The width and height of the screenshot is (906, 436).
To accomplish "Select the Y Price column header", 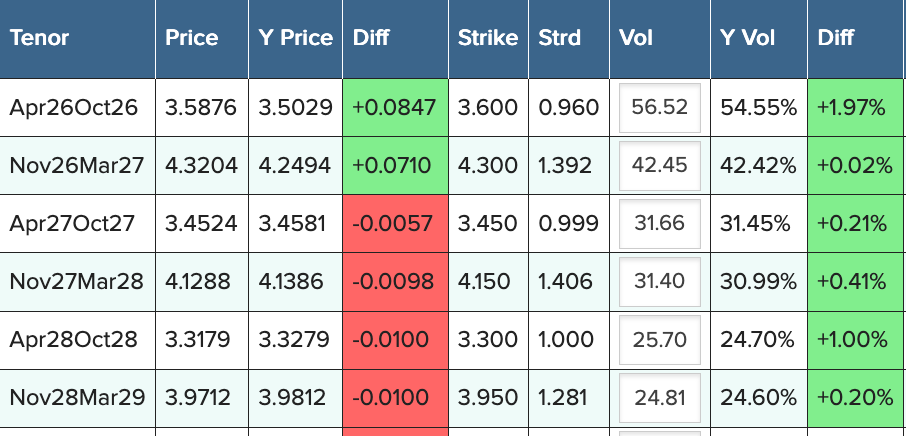I will click(x=295, y=38).
